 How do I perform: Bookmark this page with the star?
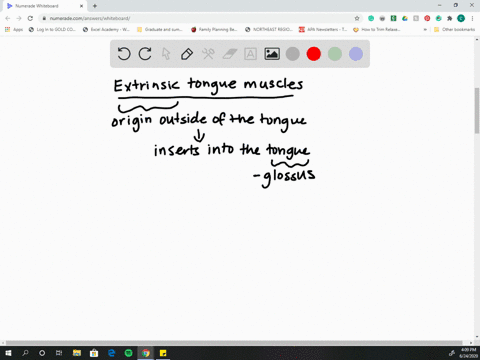(x=357, y=18)
